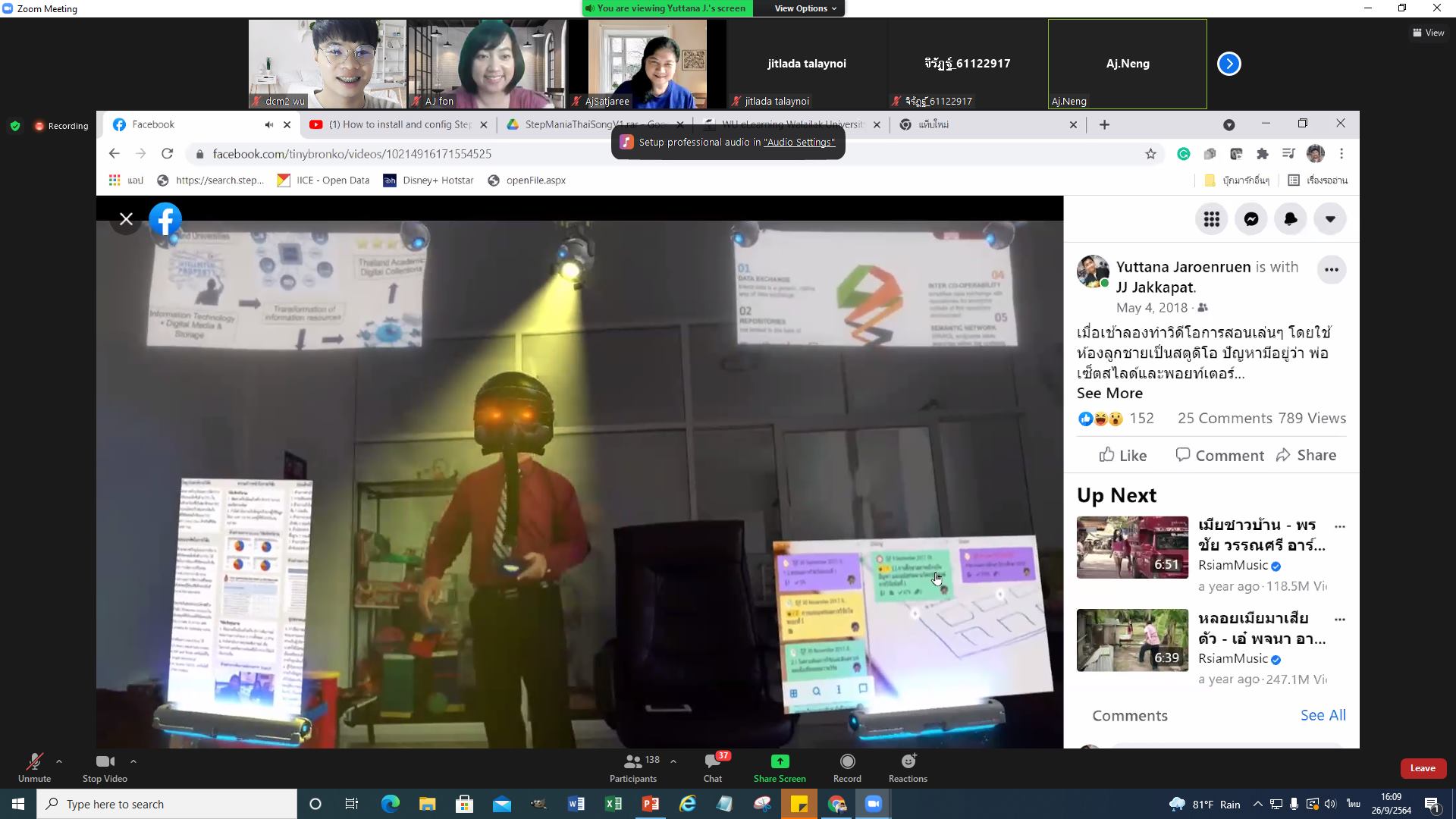The height and width of the screenshot is (819, 1456).
Task: Stop Video in Zoom toolbar
Action: click(105, 767)
